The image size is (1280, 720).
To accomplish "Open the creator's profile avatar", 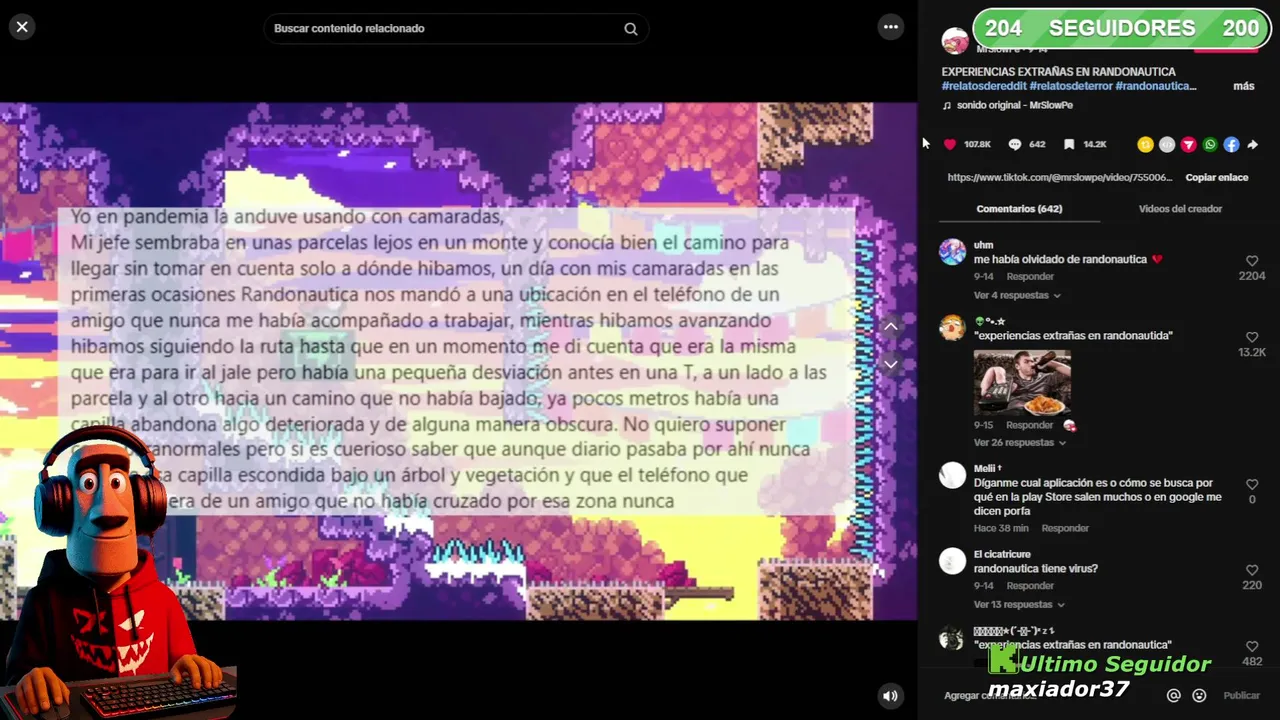I will [x=955, y=41].
